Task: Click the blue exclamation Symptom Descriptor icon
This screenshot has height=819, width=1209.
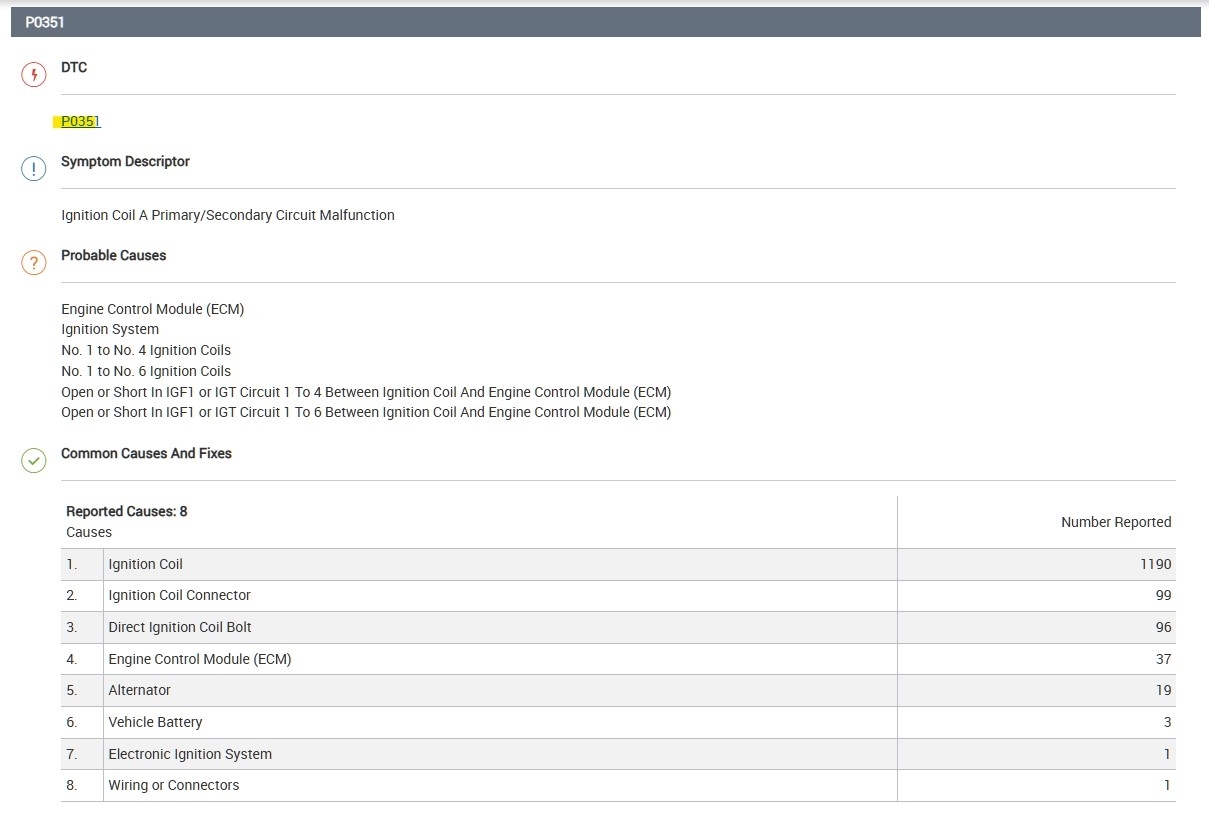Action: pyautogui.click(x=34, y=169)
